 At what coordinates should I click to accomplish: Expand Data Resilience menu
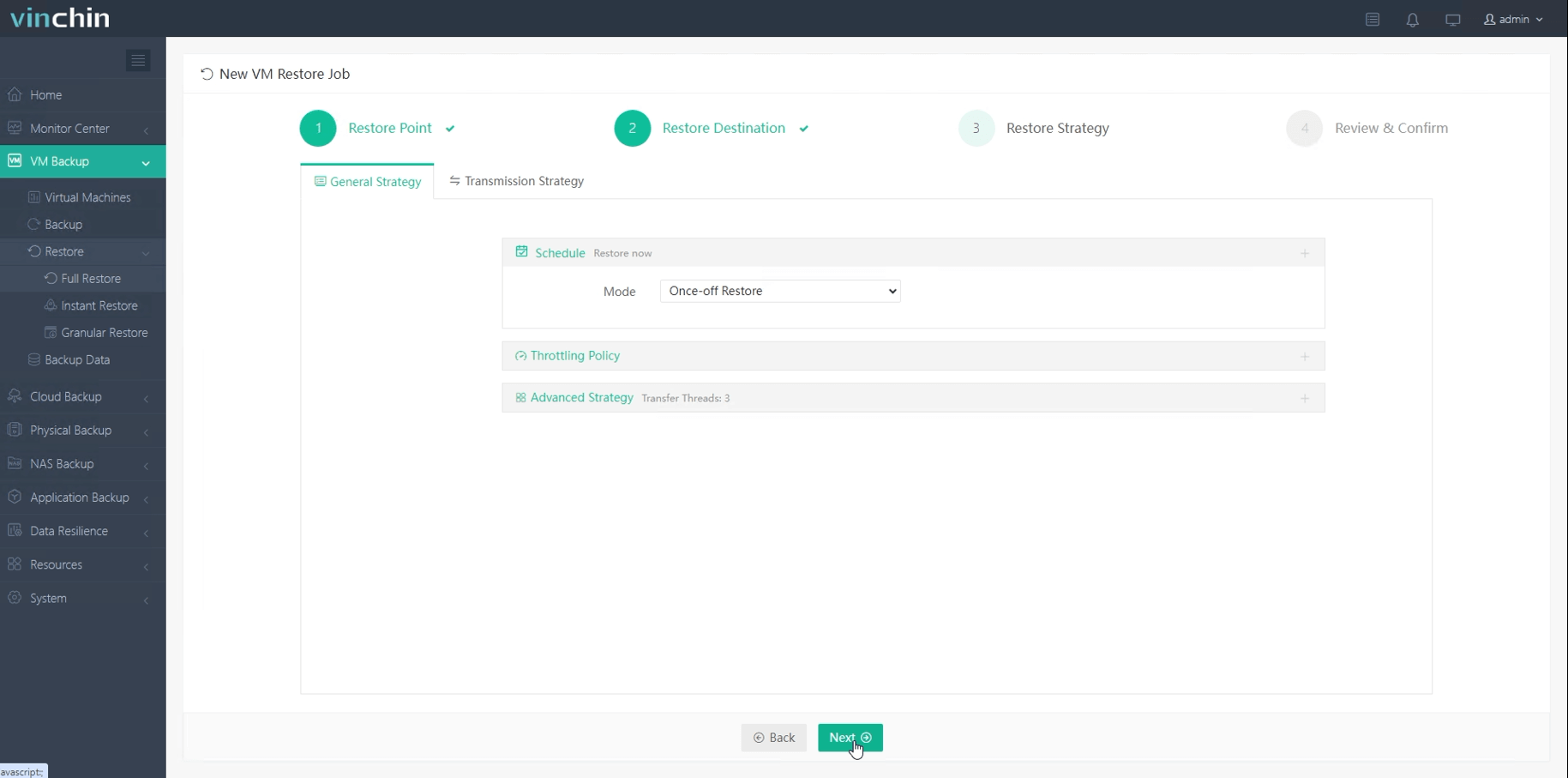[x=82, y=531]
